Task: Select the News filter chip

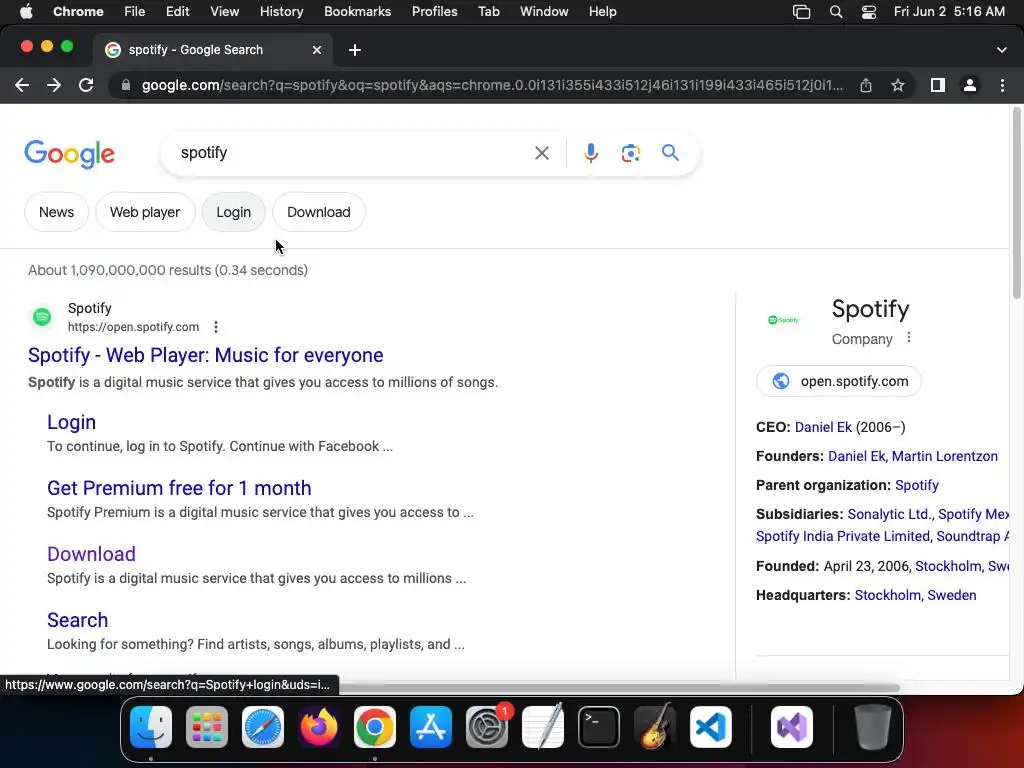Action: (56, 212)
